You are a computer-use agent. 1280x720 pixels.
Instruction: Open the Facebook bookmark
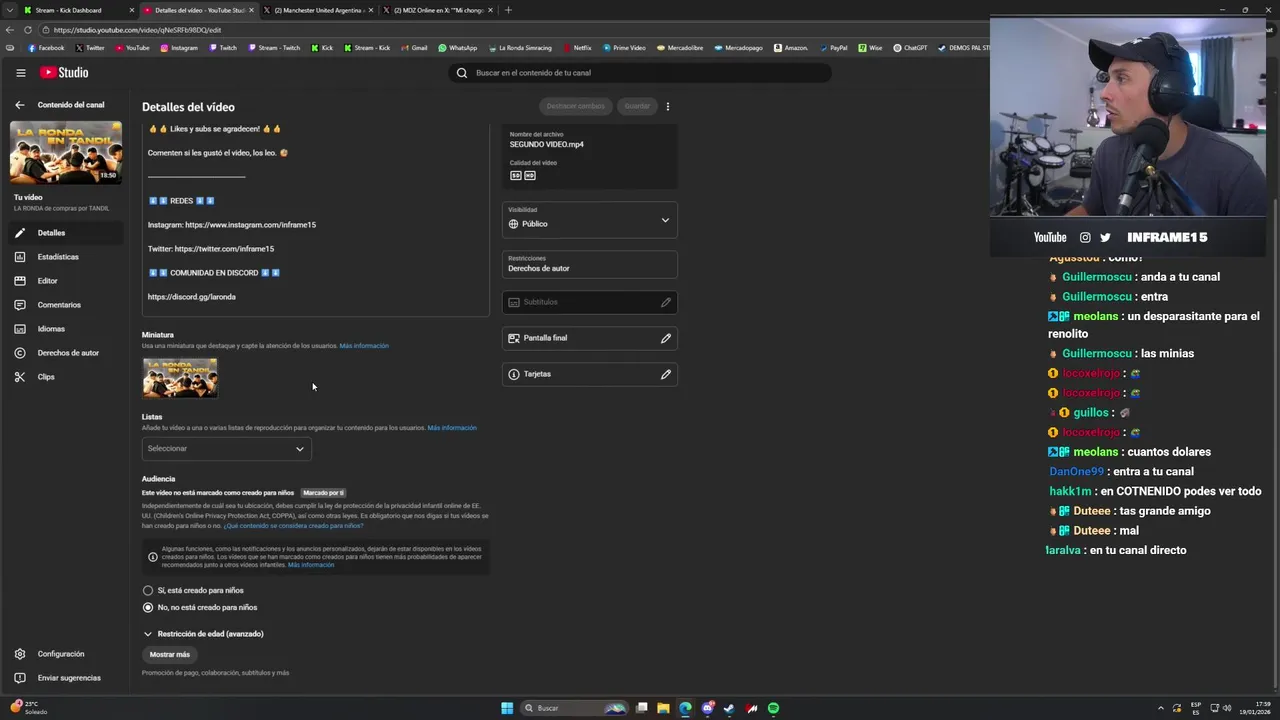(46, 48)
